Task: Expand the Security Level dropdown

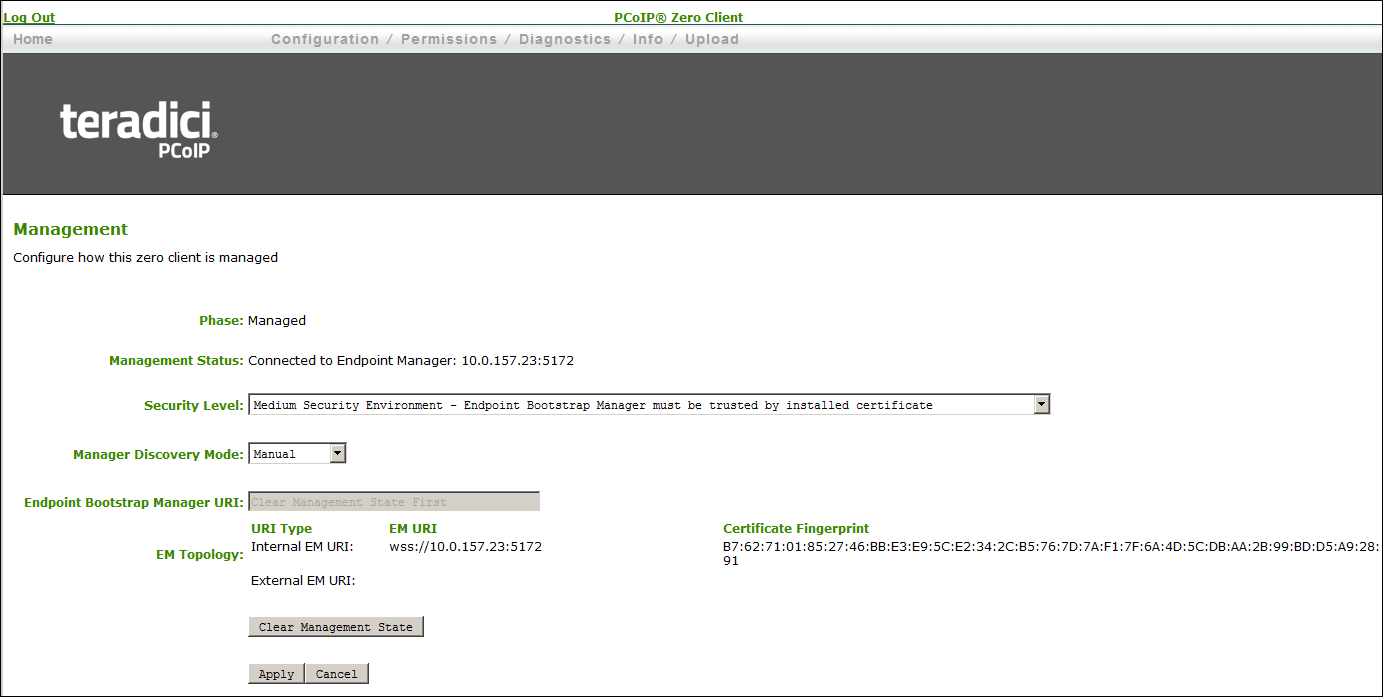Action: (x=649, y=404)
